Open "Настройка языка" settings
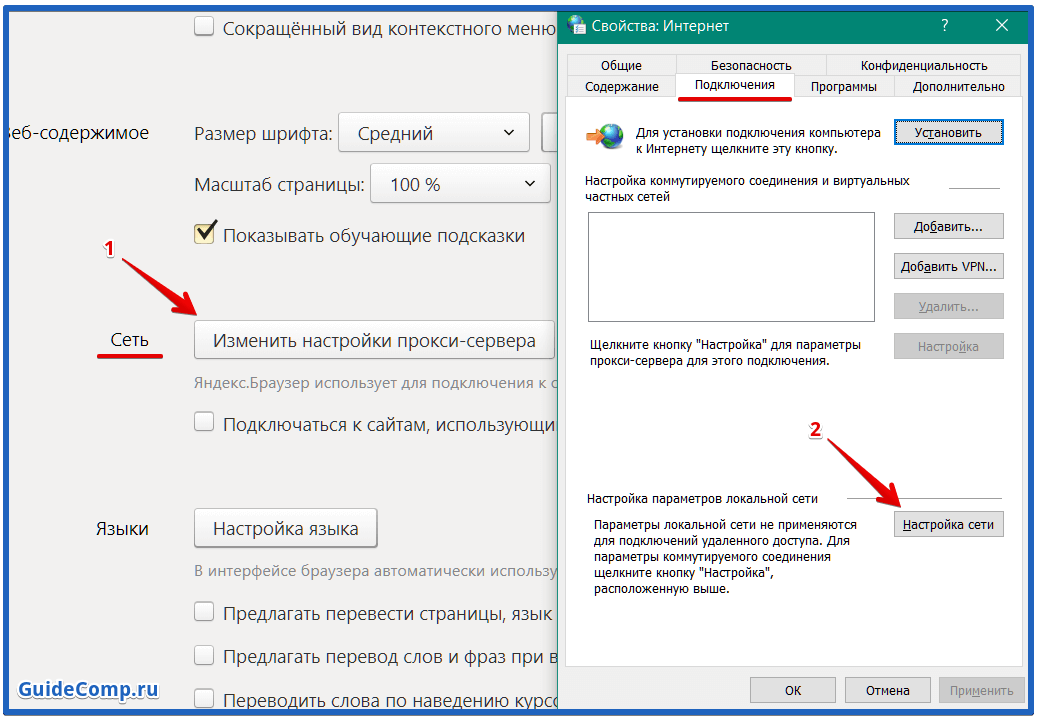This screenshot has height=719, width=1039. point(285,528)
